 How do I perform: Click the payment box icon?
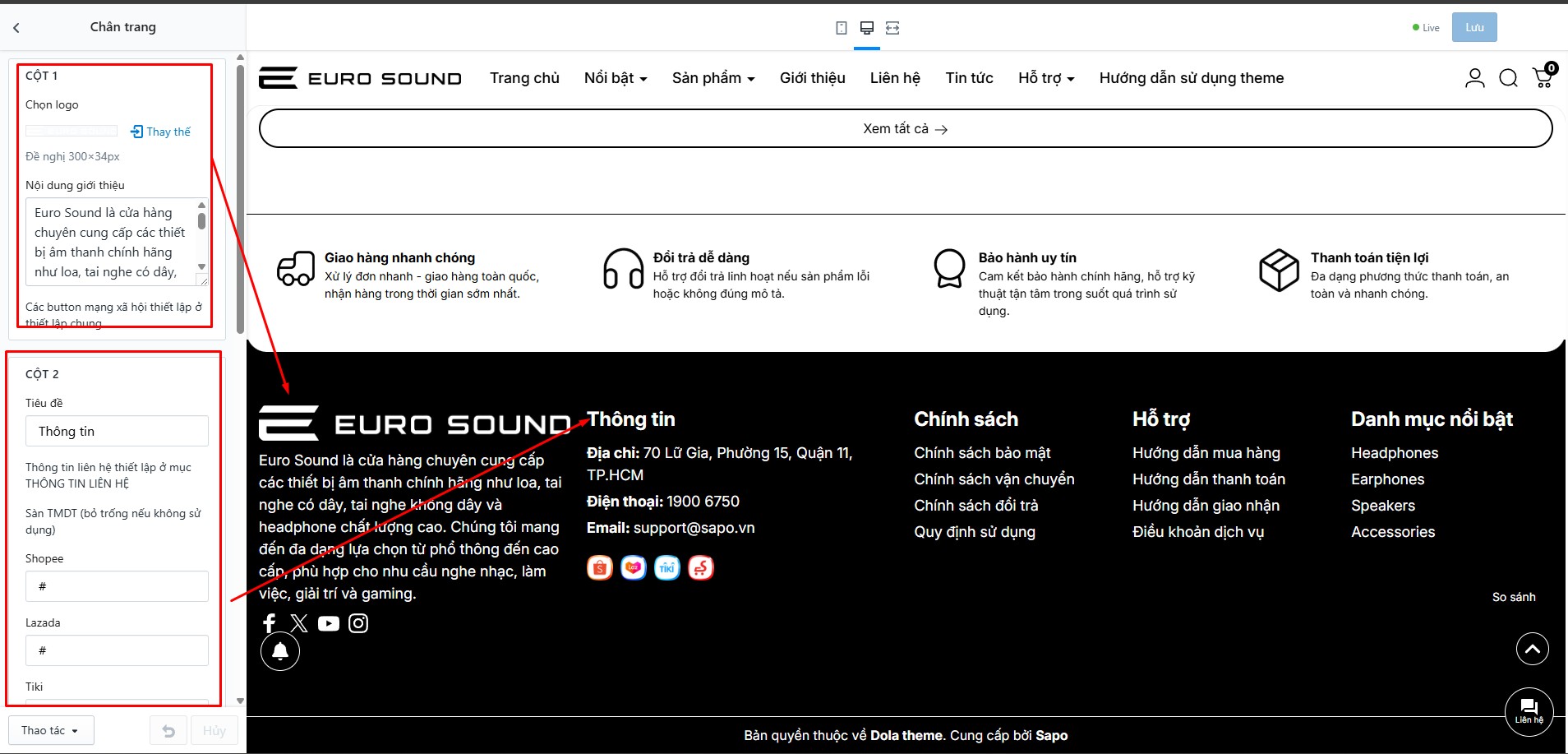pyautogui.click(x=1280, y=270)
